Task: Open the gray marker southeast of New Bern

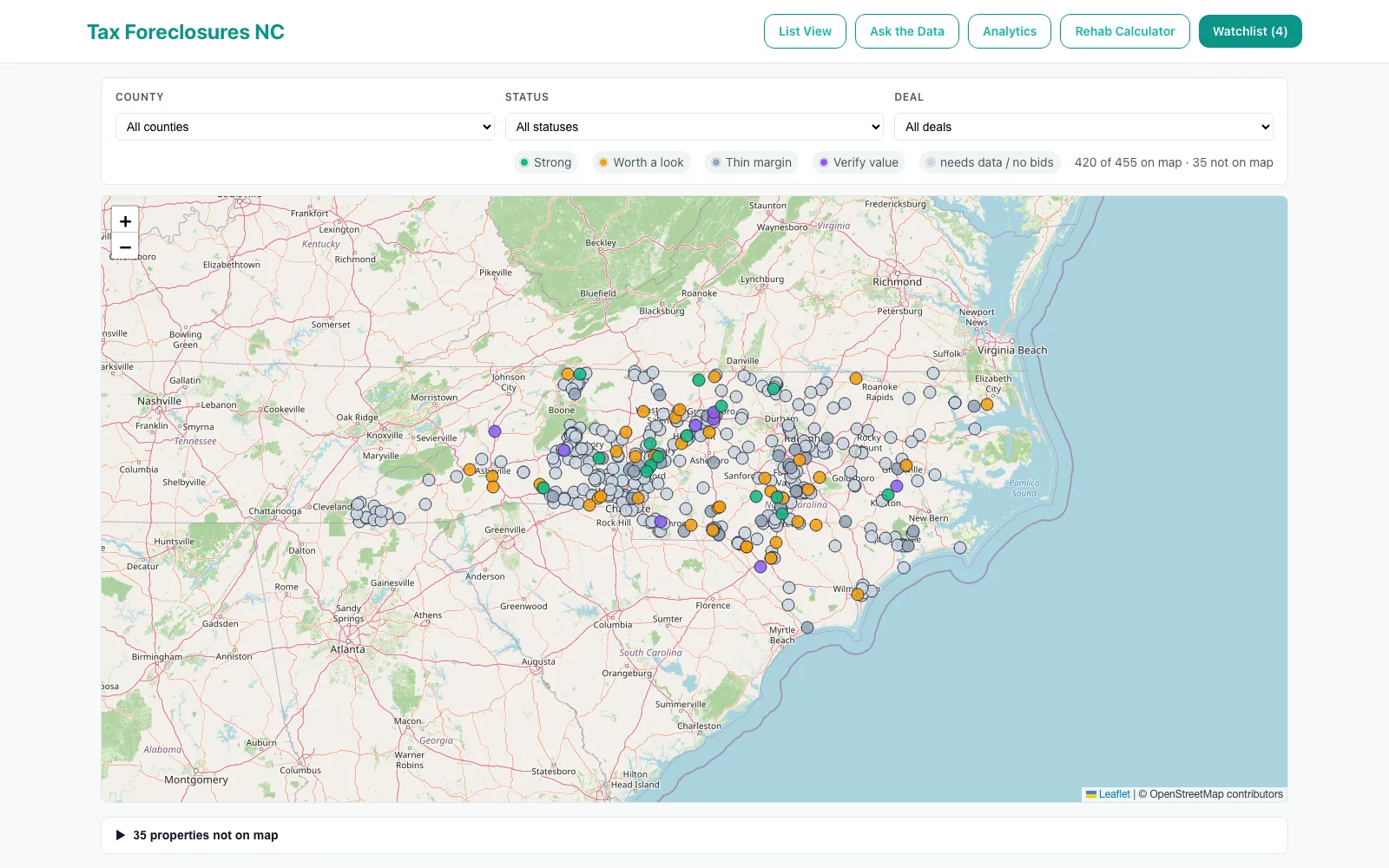Action: [x=960, y=548]
